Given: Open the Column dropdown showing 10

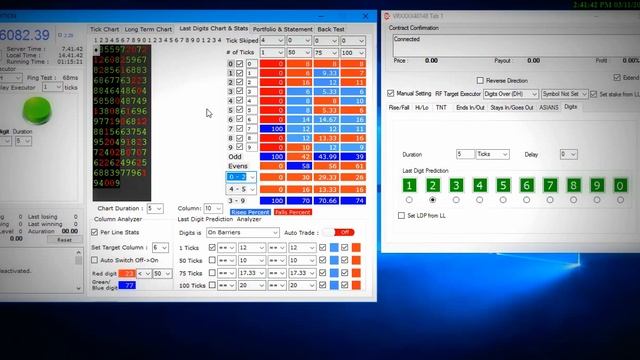Looking at the screenshot, I should click(212, 209).
